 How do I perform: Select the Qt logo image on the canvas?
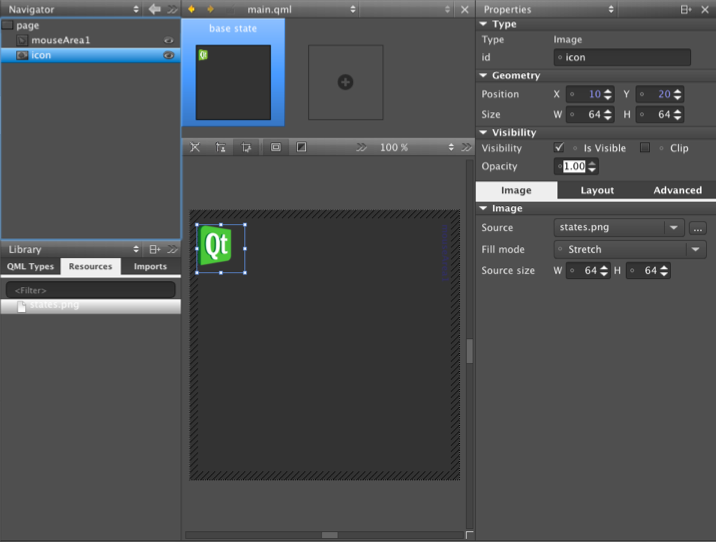tap(216, 246)
